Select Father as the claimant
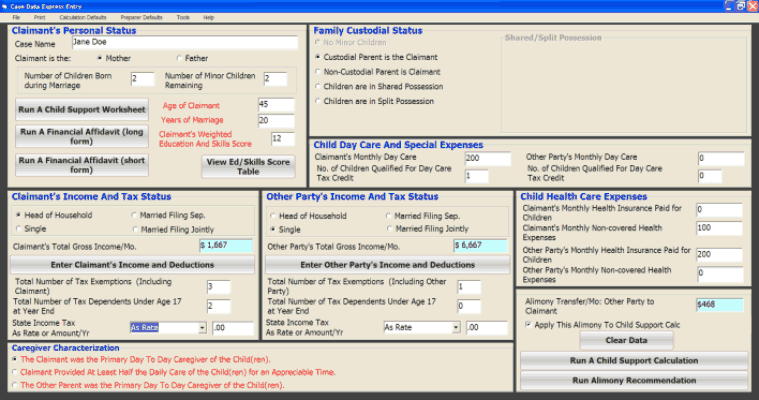 (x=180, y=59)
